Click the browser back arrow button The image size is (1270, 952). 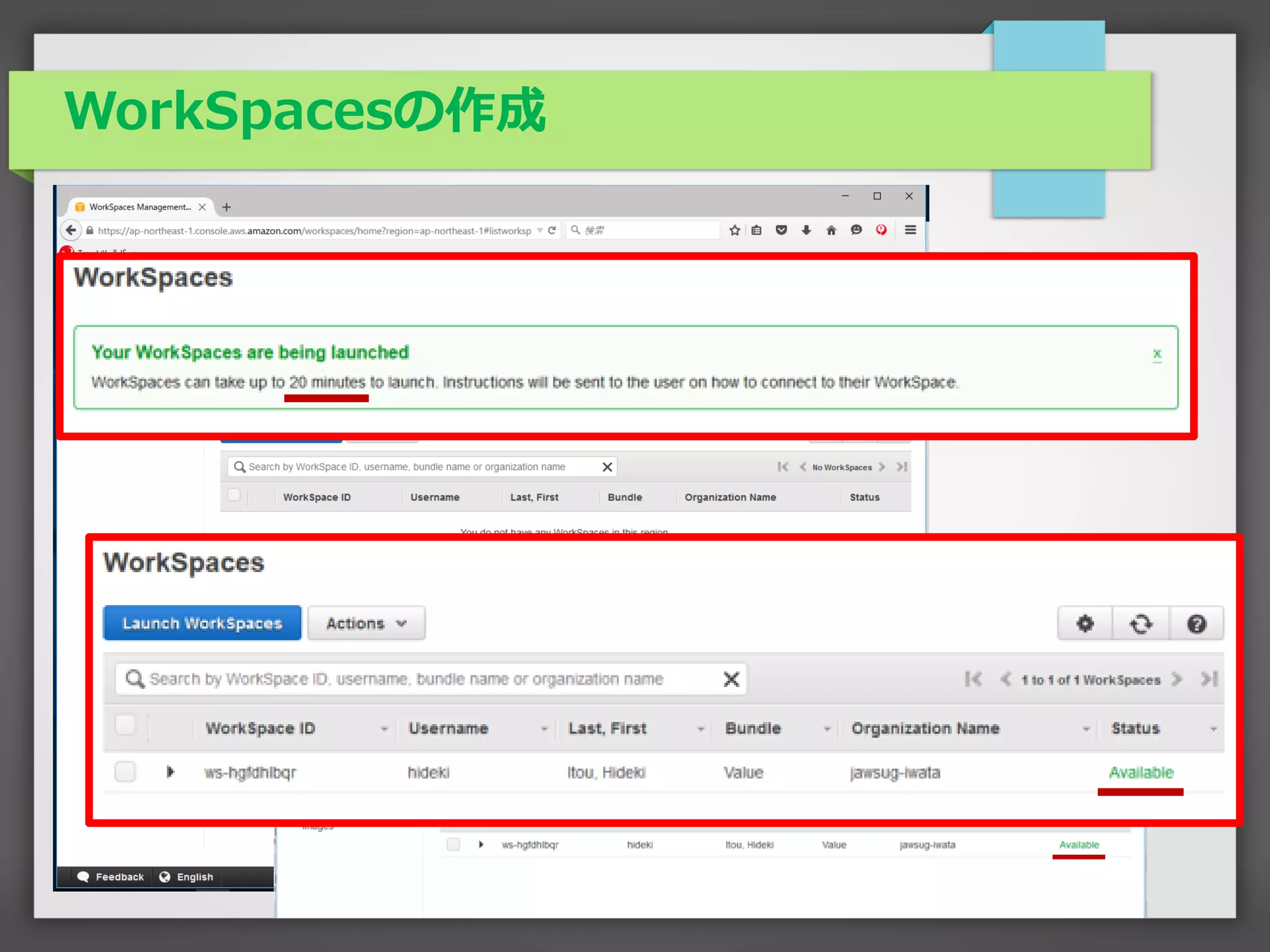[71, 230]
